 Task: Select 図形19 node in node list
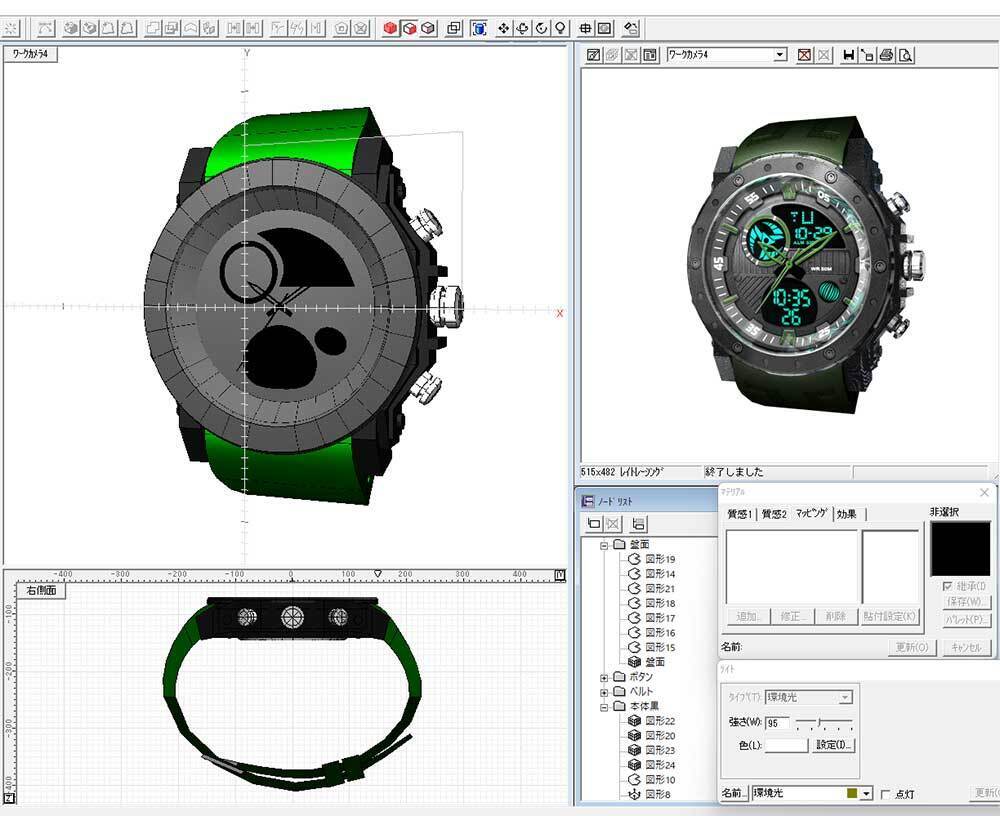tap(659, 560)
